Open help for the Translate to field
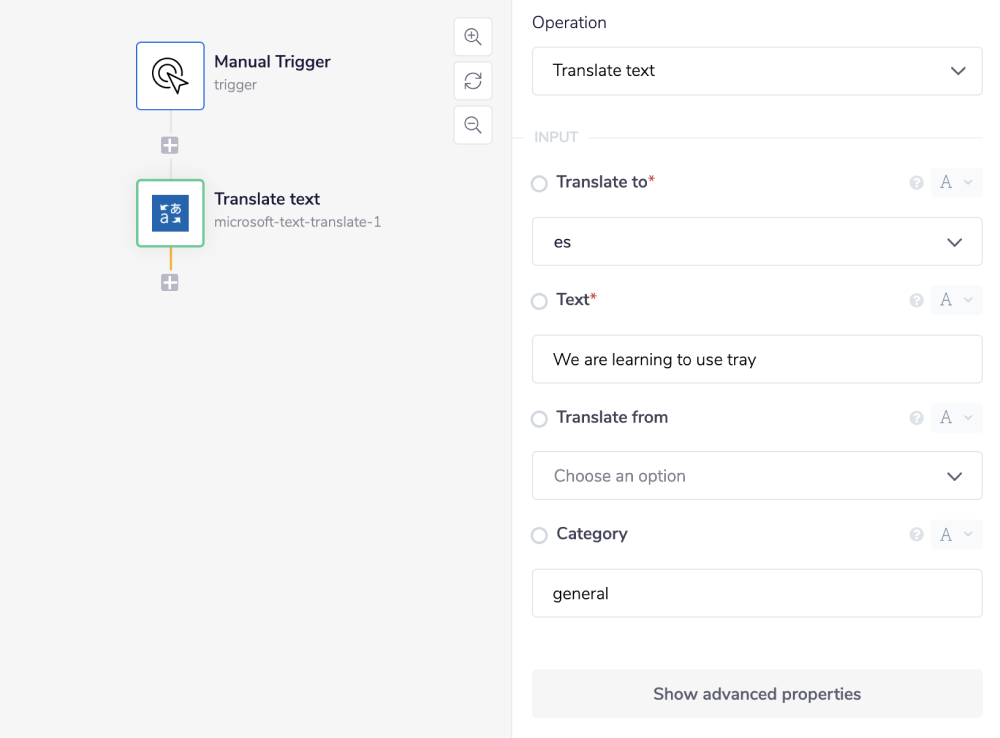The height and width of the screenshot is (738, 1000). [916, 183]
